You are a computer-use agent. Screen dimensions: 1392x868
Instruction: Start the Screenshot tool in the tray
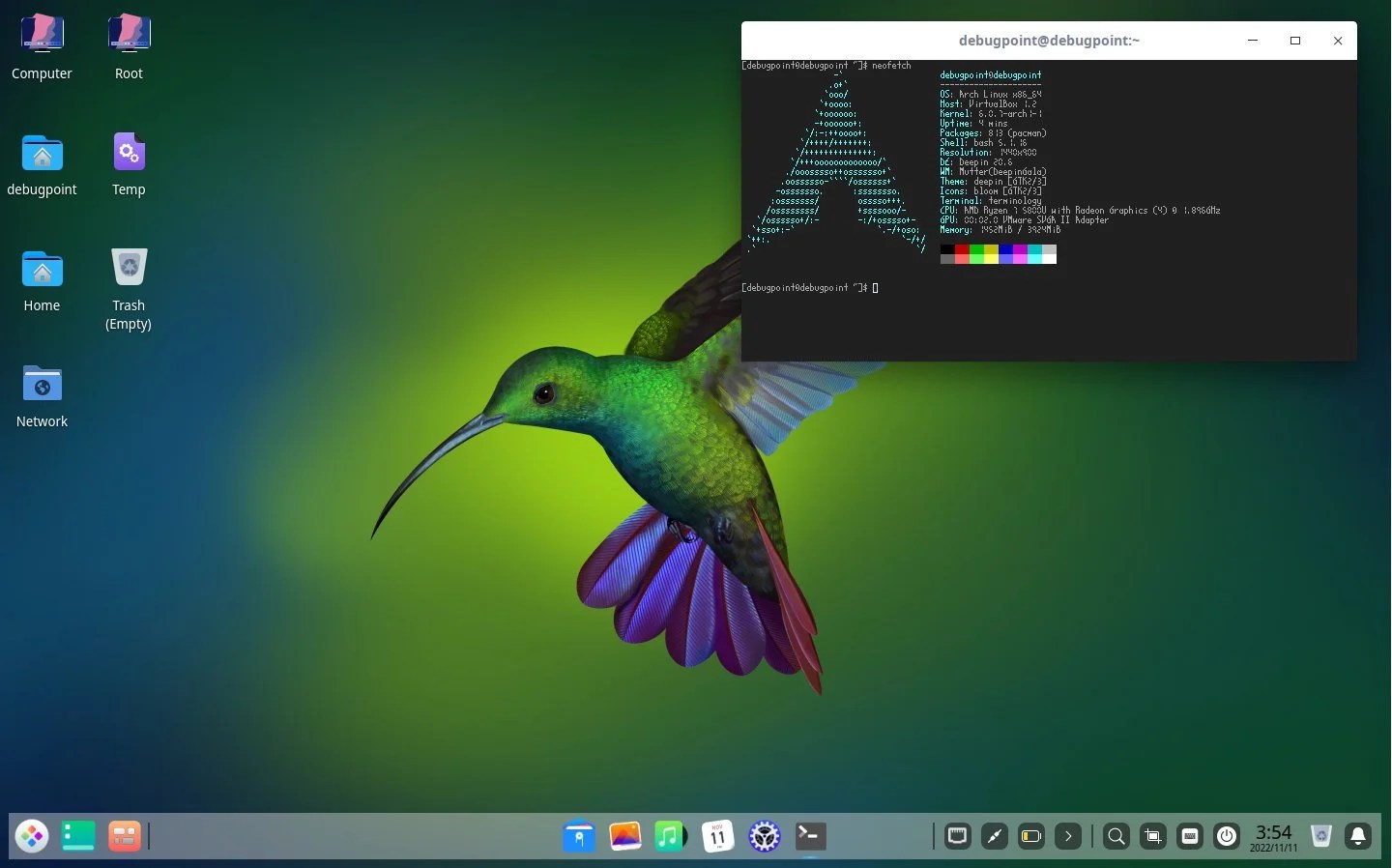[1152, 836]
